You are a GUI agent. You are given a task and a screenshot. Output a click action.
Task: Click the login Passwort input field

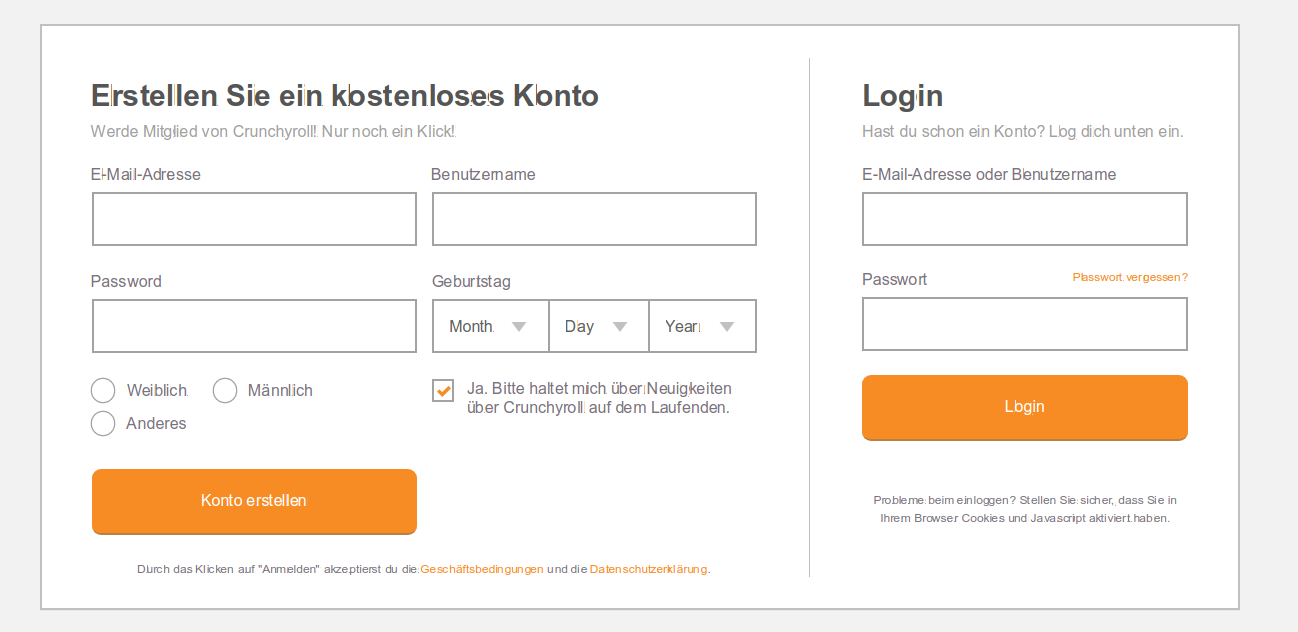pyautogui.click(x=1025, y=324)
